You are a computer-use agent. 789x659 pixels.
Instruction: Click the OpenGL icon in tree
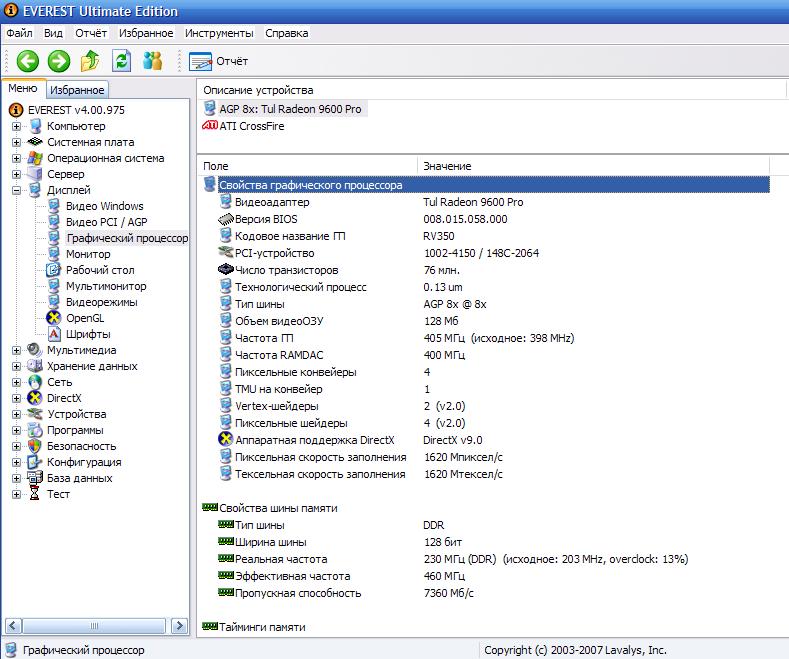click(53, 318)
